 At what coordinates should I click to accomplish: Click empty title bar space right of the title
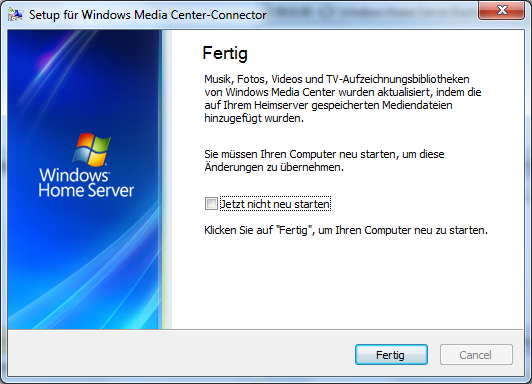coord(372,14)
